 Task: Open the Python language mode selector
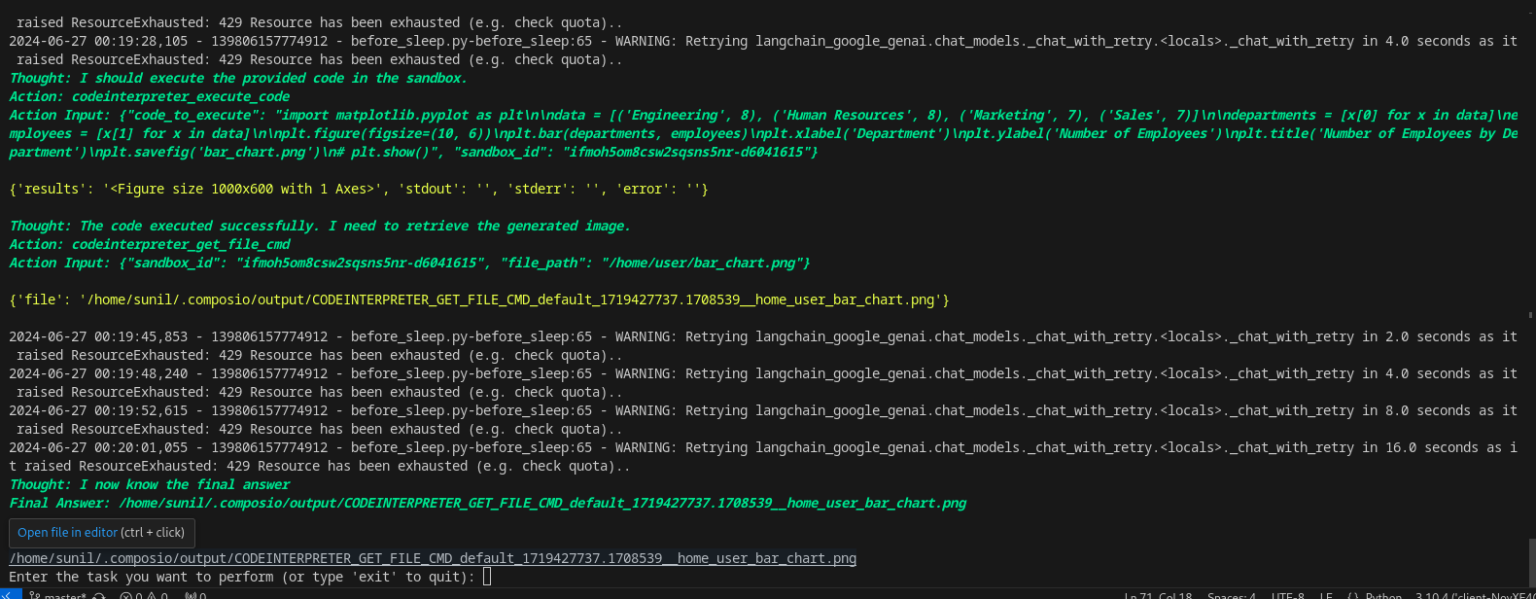click(x=1384, y=594)
